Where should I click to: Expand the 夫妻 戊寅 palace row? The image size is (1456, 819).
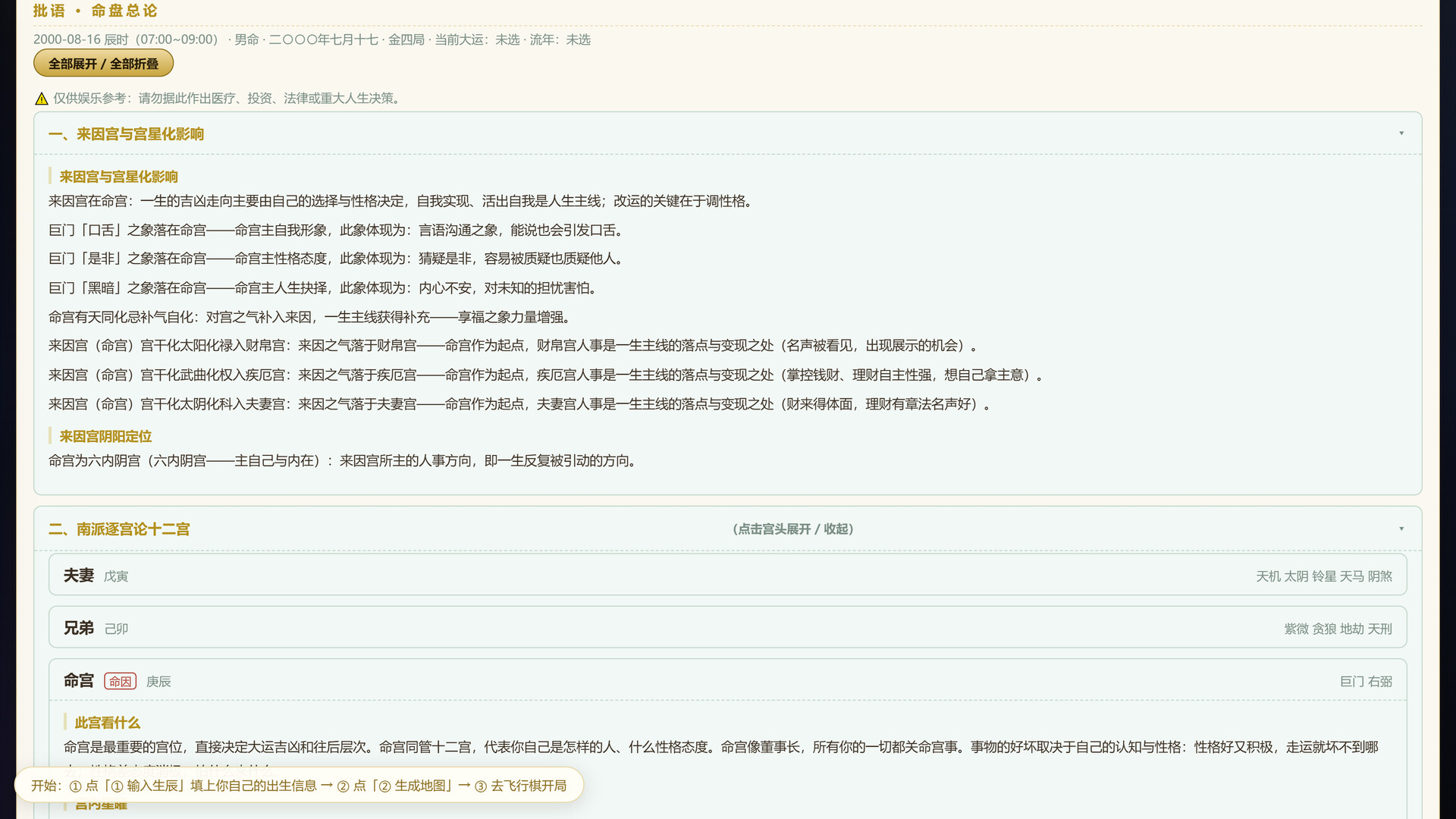pyautogui.click(x=727, y=575)
